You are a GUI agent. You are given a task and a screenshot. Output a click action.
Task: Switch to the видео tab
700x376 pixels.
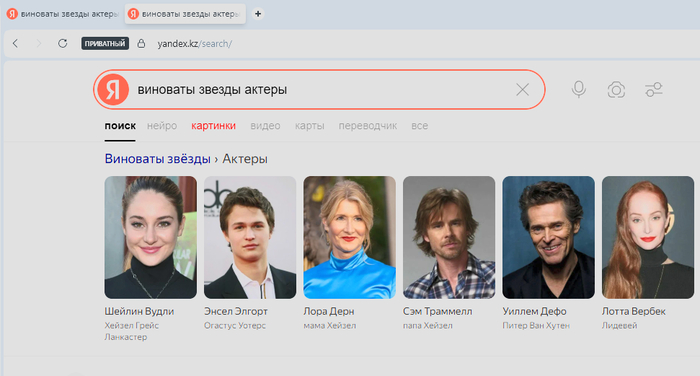(x=265, y=126)
